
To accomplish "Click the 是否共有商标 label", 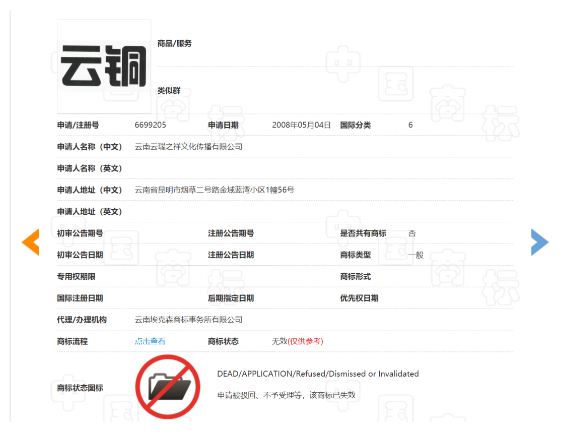I will coord(363,233).
